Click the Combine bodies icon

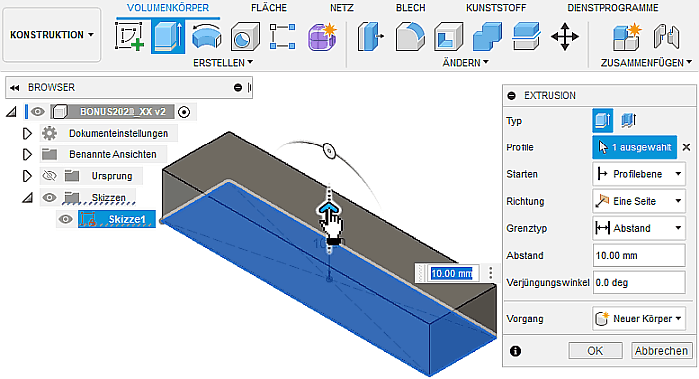coord(487,37)
